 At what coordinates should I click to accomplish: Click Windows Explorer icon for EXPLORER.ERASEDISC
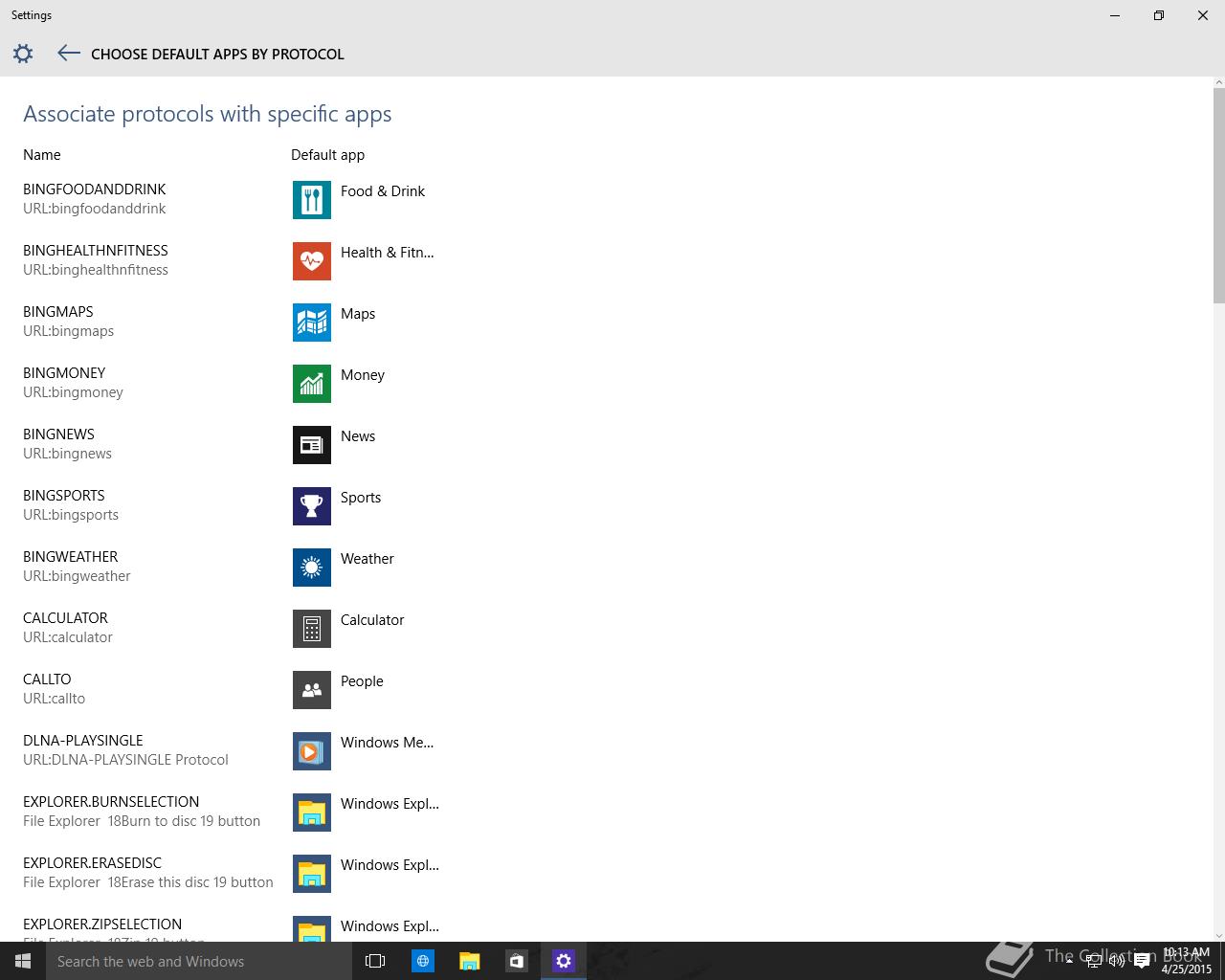click(x=312, y=874)
